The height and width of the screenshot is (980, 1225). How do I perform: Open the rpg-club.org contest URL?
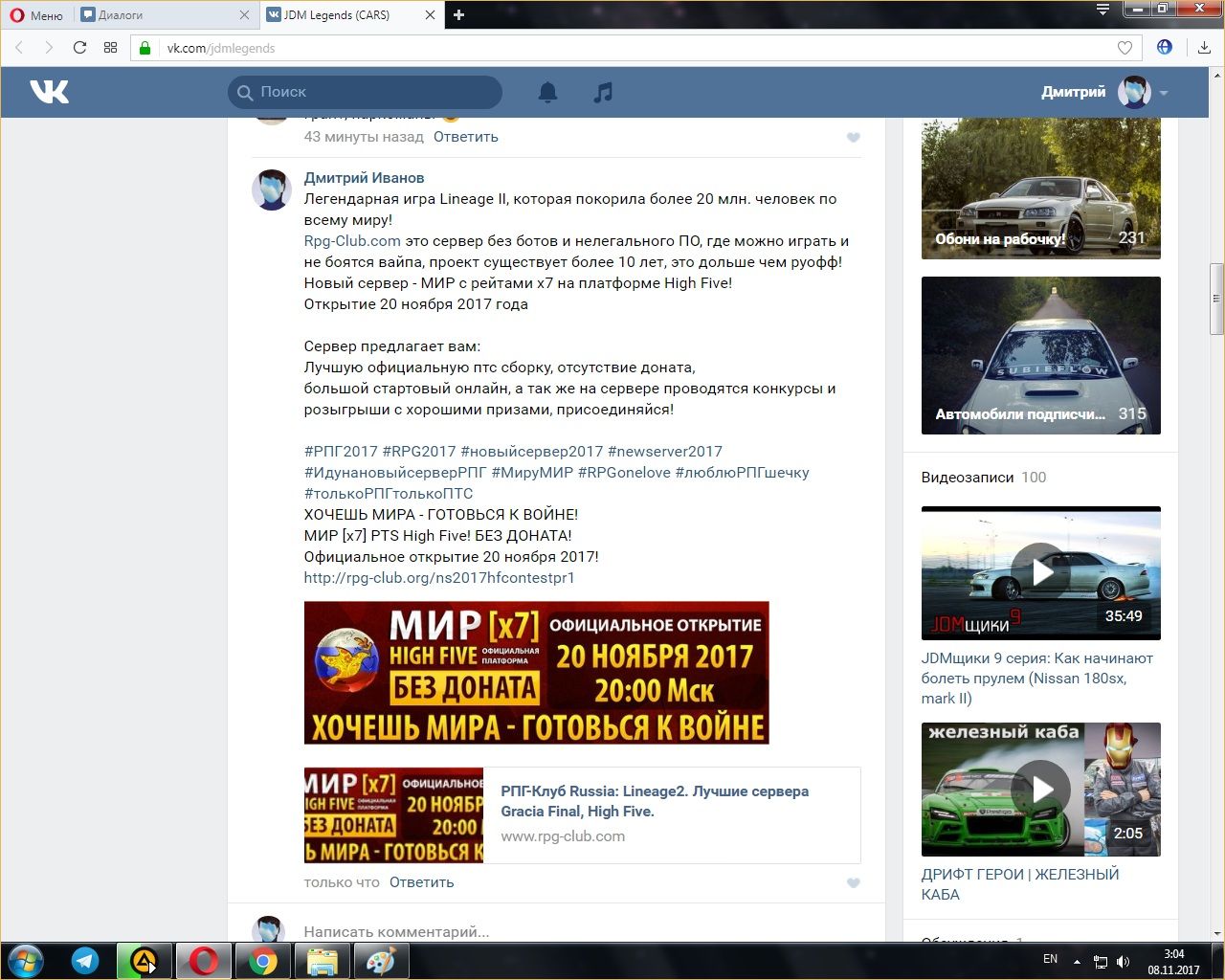pos(439,578)
